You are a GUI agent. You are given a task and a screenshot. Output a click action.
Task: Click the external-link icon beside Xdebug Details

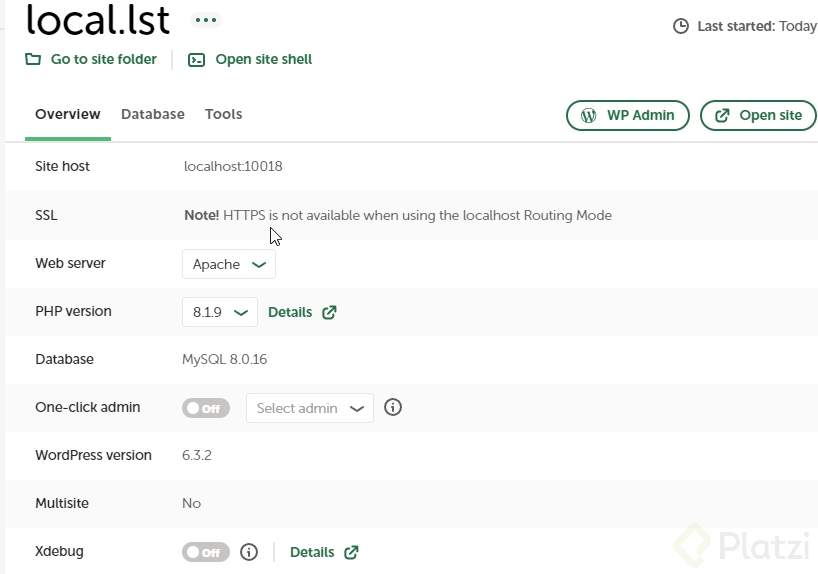point(351,552)
